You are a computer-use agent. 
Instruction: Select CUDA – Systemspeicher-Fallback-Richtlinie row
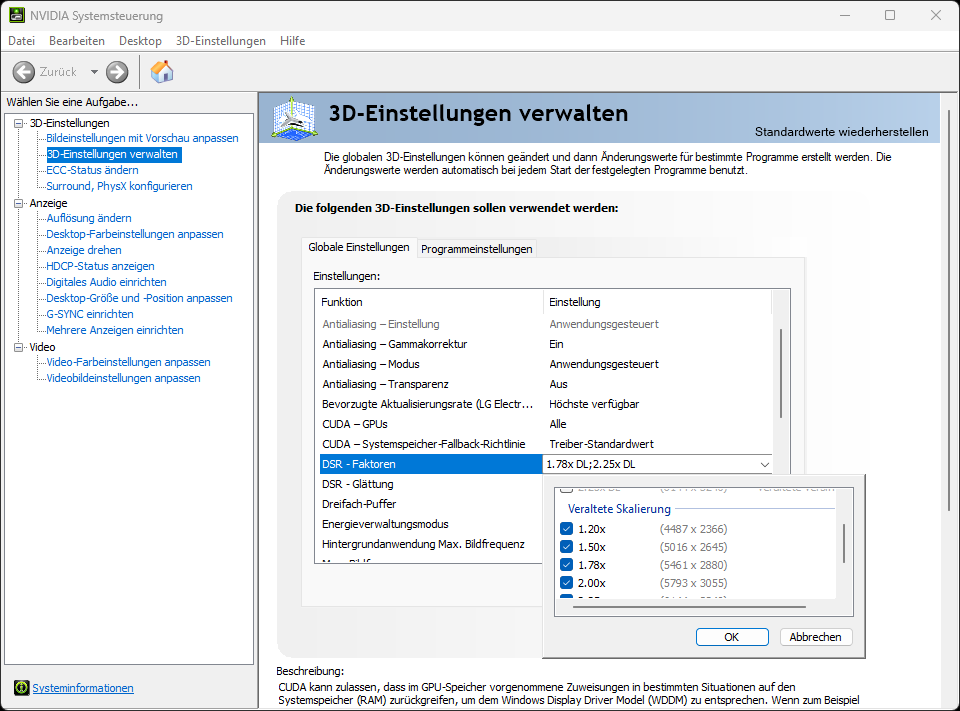546,444
